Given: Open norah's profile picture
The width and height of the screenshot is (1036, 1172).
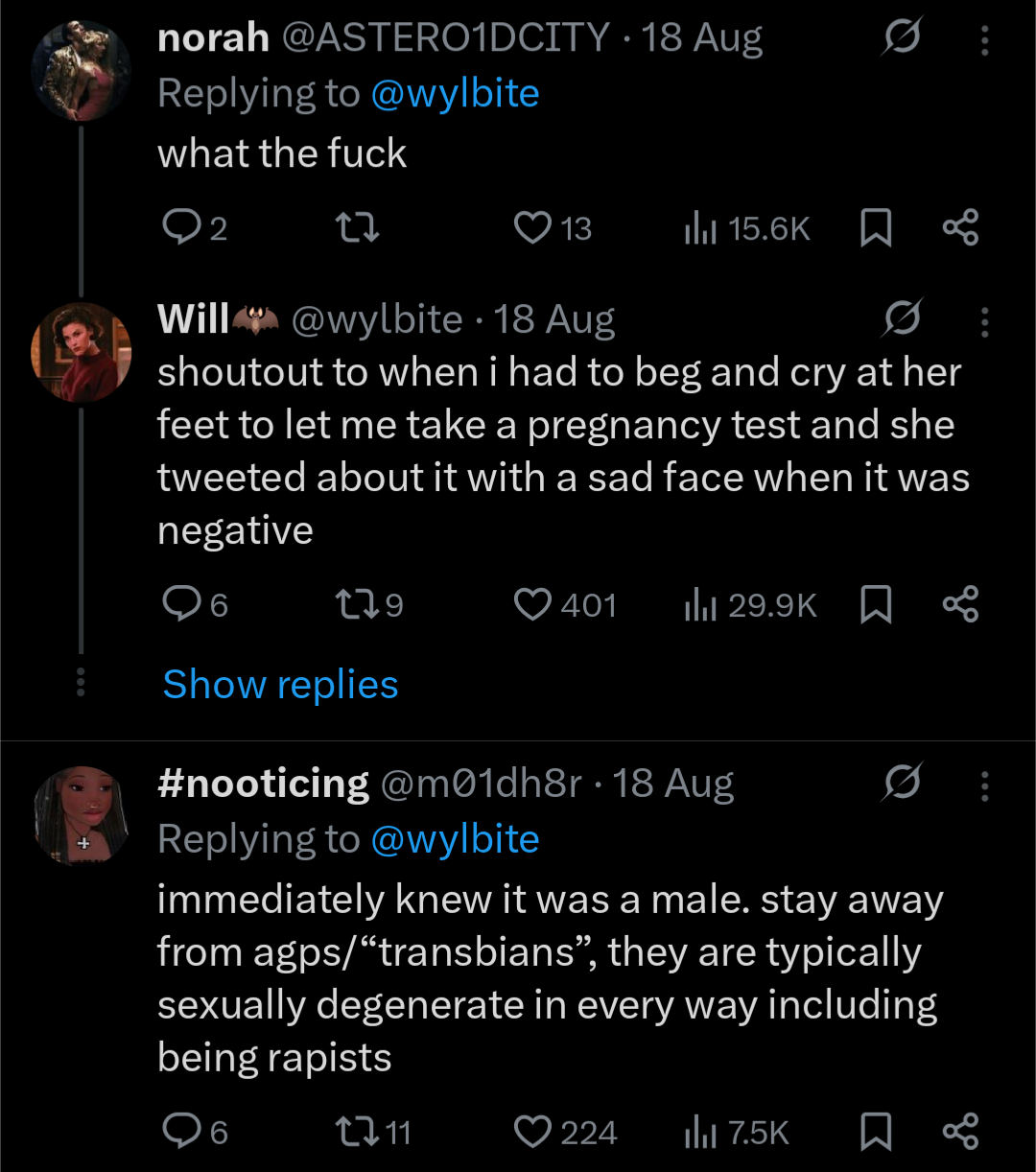Looking at the screenshot, I should [81, 71].
